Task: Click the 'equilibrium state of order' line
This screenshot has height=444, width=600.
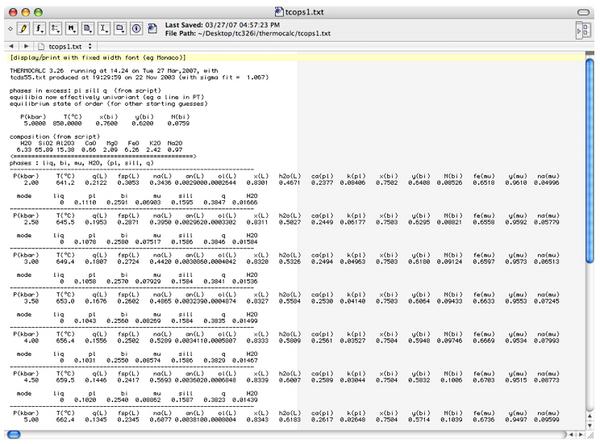Action: tap(109, 103)
